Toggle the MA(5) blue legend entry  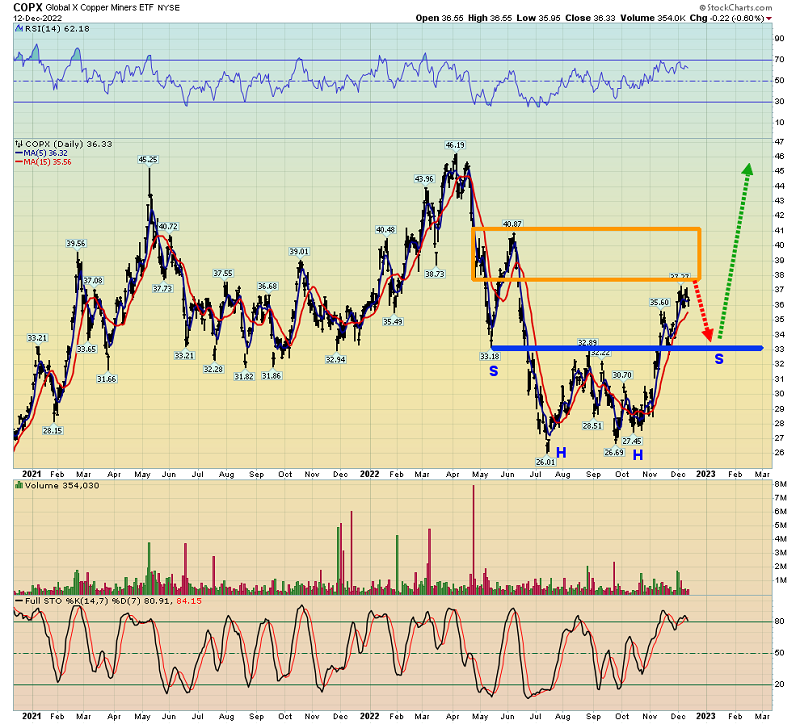[40, 153]
